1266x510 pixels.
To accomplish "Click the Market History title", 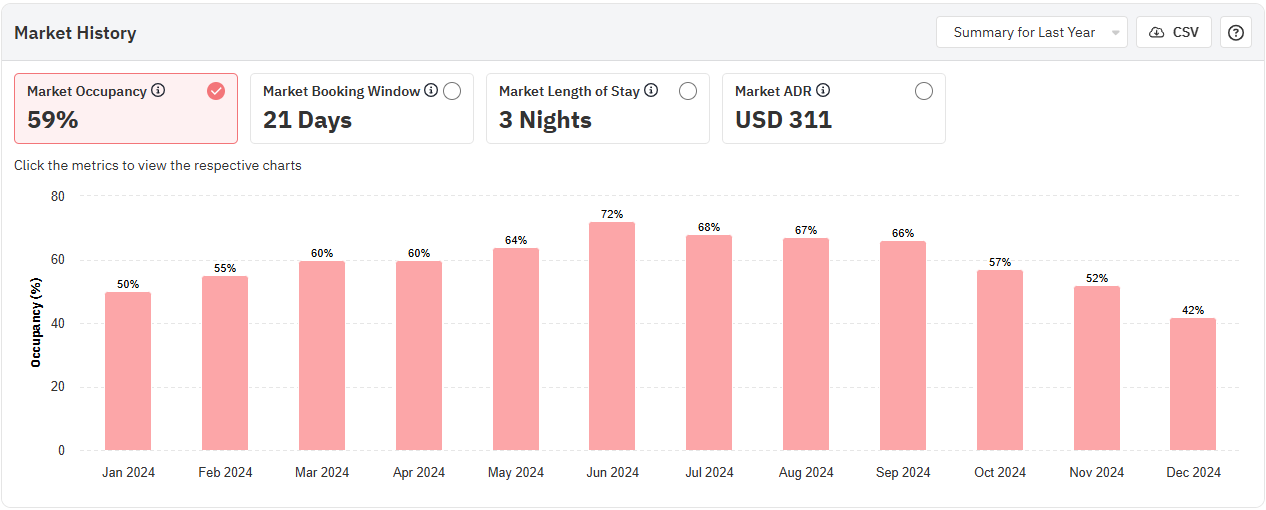I will click(x=75, y=33).
